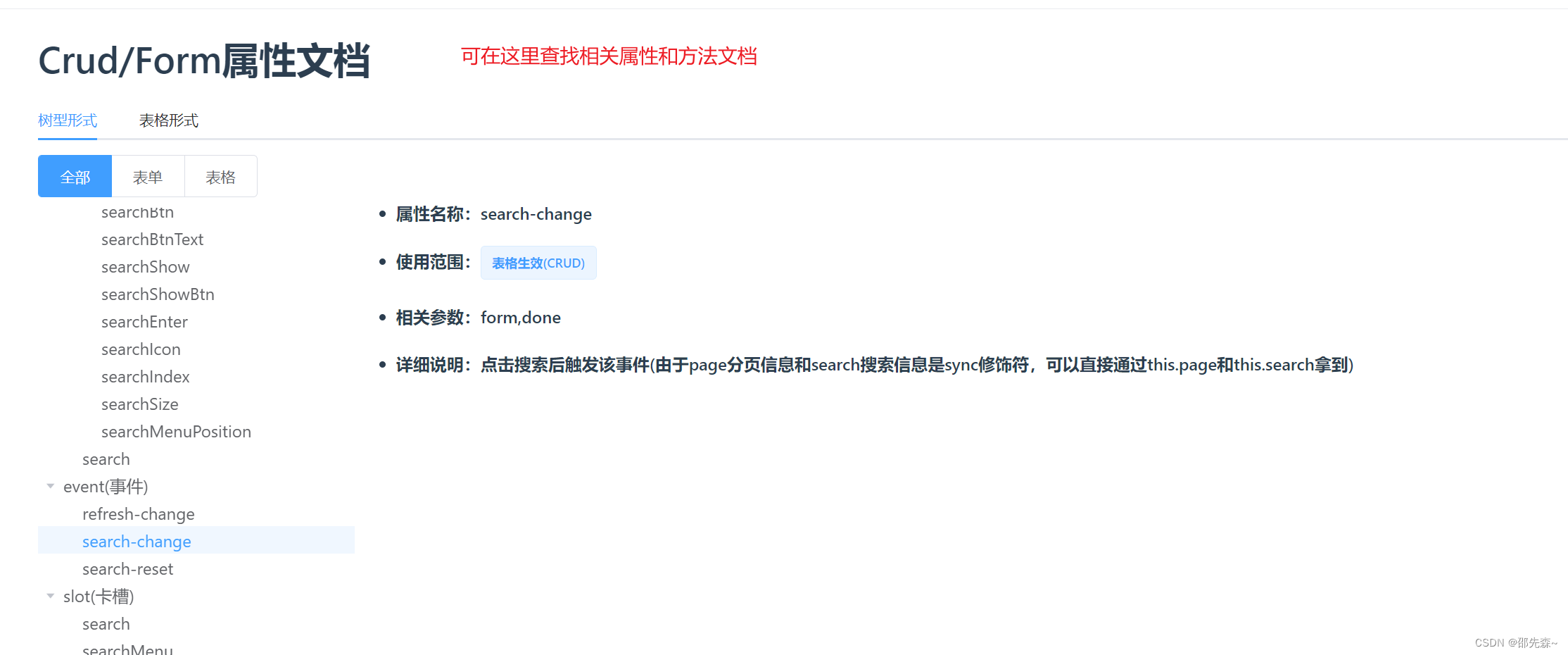
Task: Open the searchBtnText property
Action: [152, 239]
